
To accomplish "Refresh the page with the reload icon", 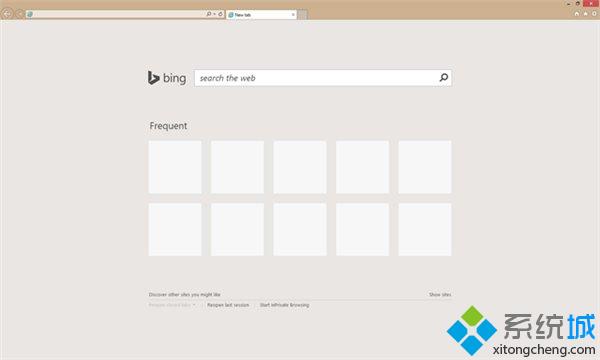I will pyautogui.click(x=220, y=14).
